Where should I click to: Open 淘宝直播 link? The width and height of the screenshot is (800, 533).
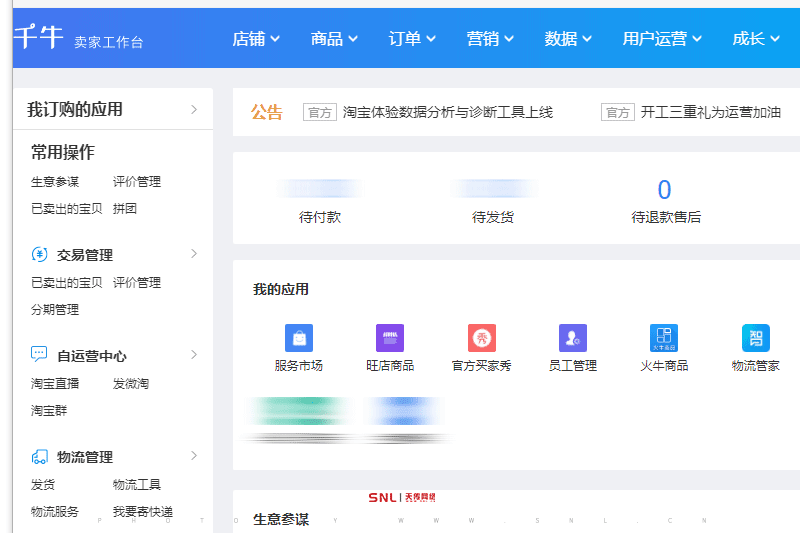(x=55, y=384)
